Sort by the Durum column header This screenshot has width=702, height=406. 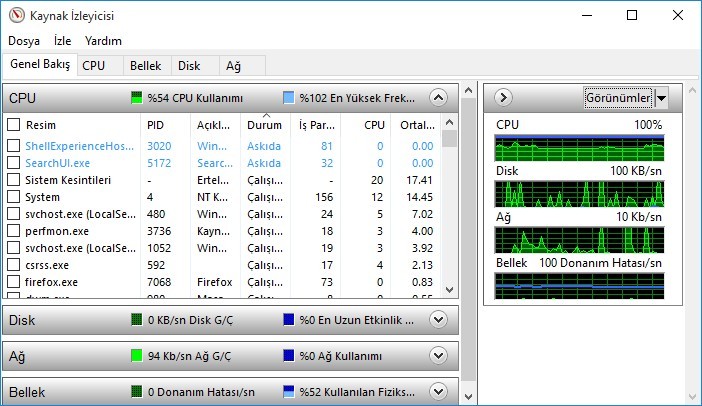click(x=265, y=125)
